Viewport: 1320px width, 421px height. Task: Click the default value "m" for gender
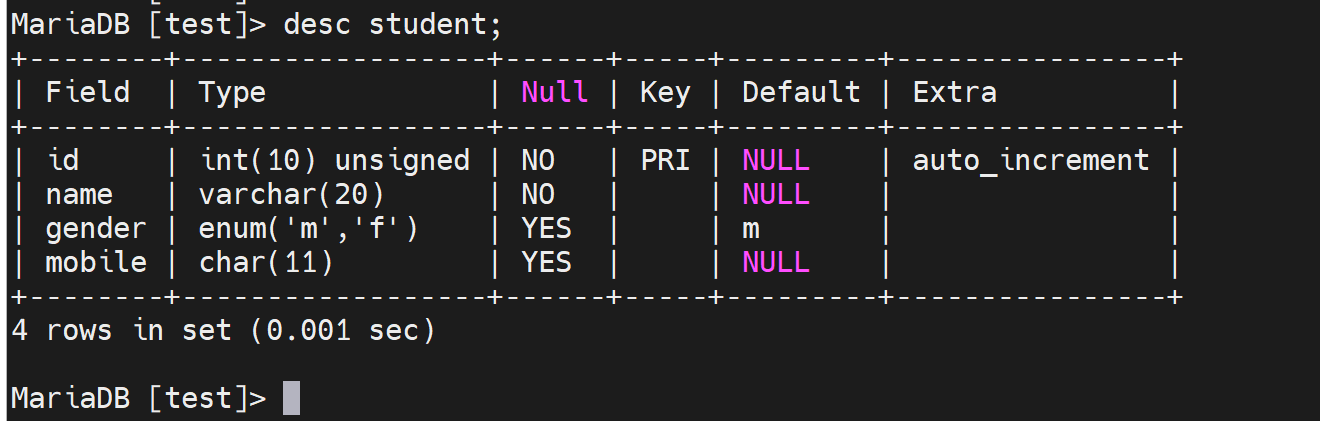[x=751, y=229]
